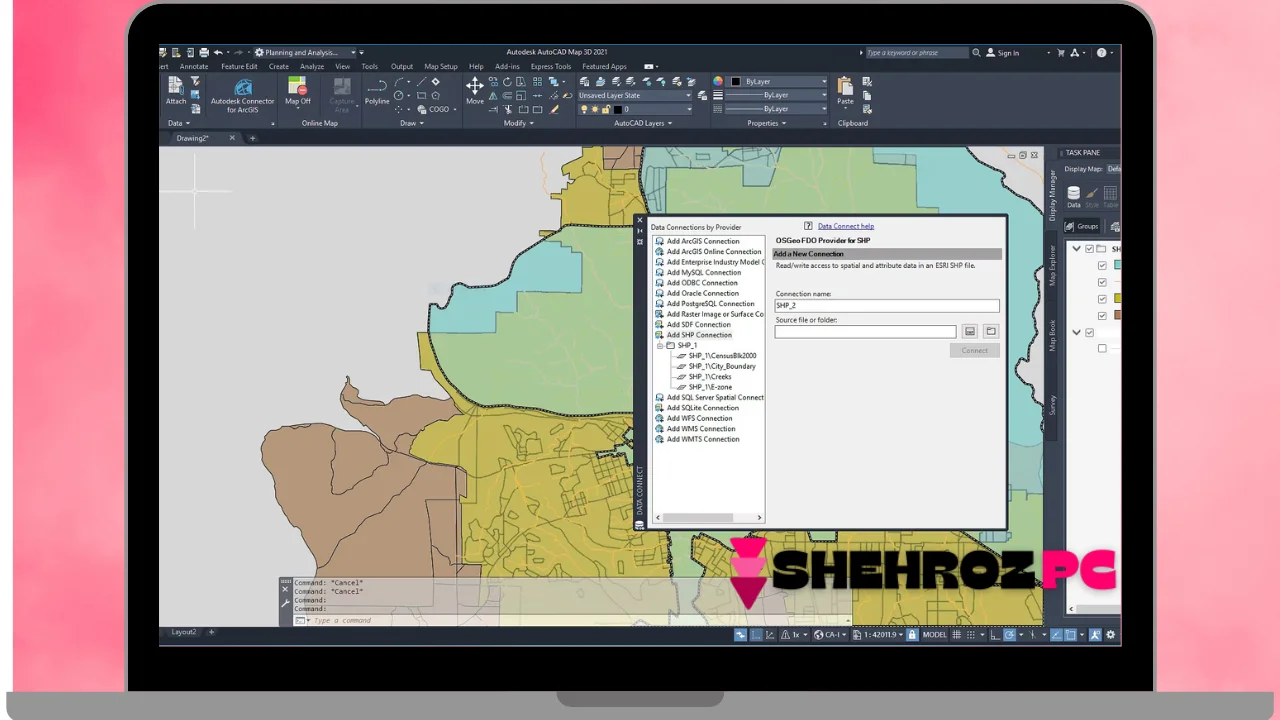
Task: Click the yellow layer color swatch
Action: pos(1117,299)
